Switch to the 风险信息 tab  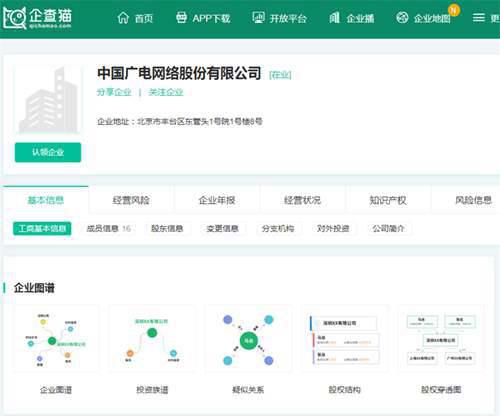pos(473,200)
